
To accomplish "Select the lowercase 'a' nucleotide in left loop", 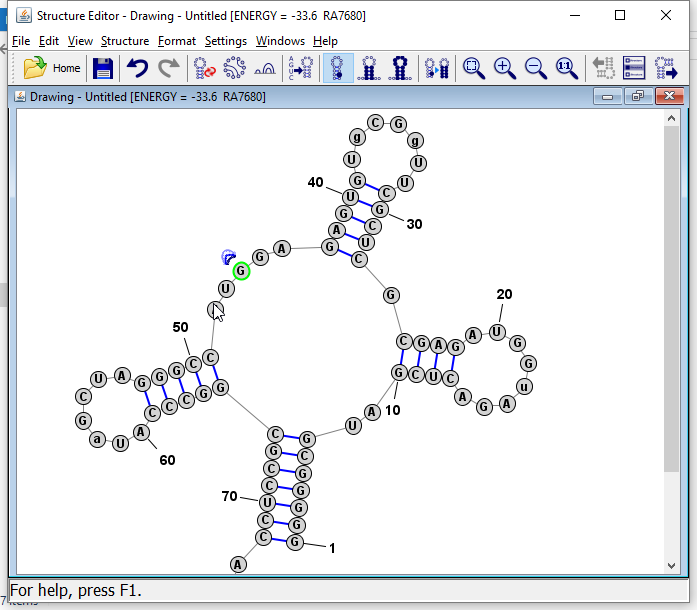I will [x=97, y=440].
